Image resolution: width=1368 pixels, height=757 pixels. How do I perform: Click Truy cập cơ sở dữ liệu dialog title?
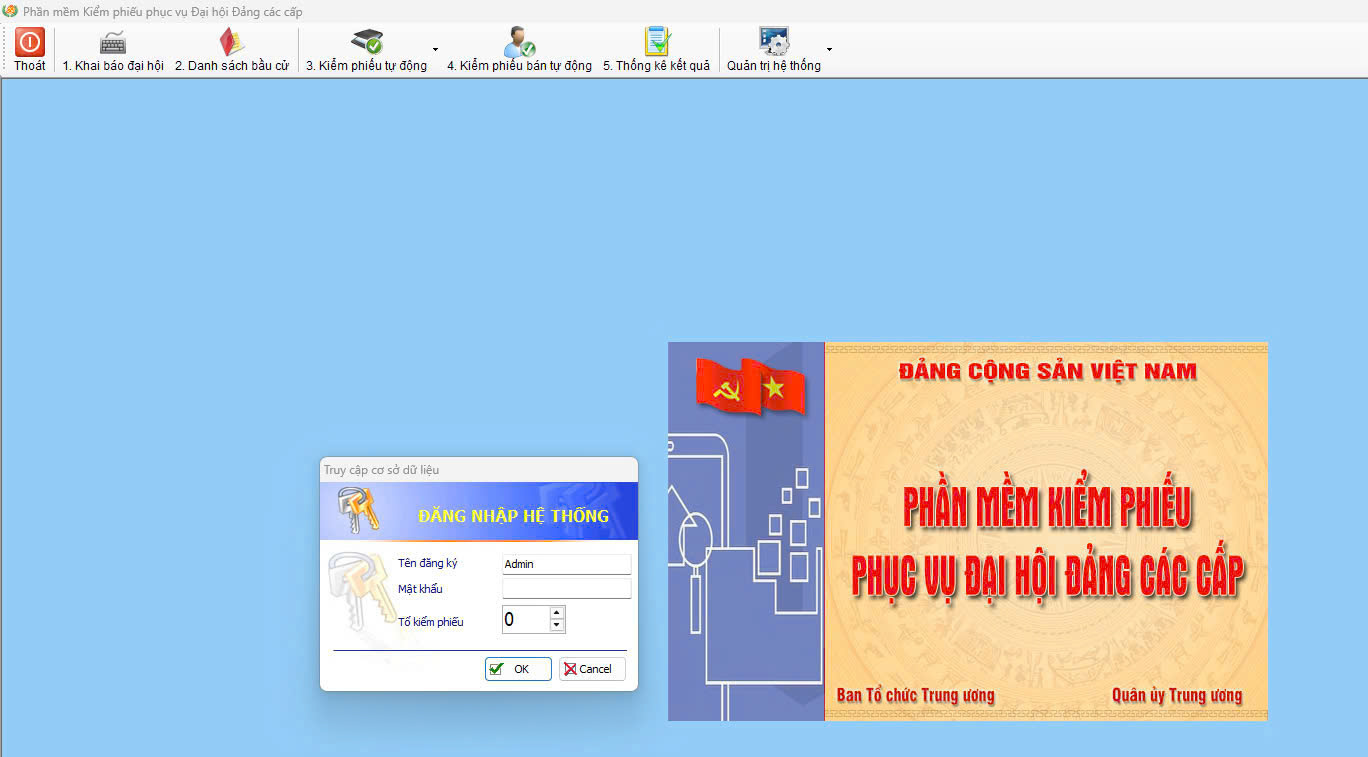(381, 469)
